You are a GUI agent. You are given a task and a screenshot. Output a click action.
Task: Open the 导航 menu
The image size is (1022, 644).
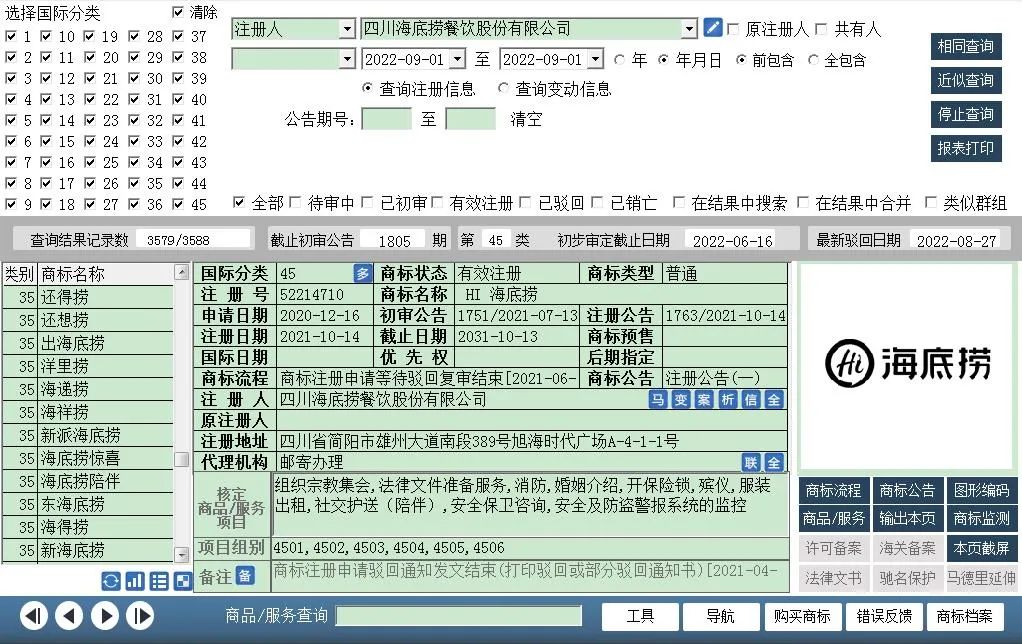pos(721,616)
